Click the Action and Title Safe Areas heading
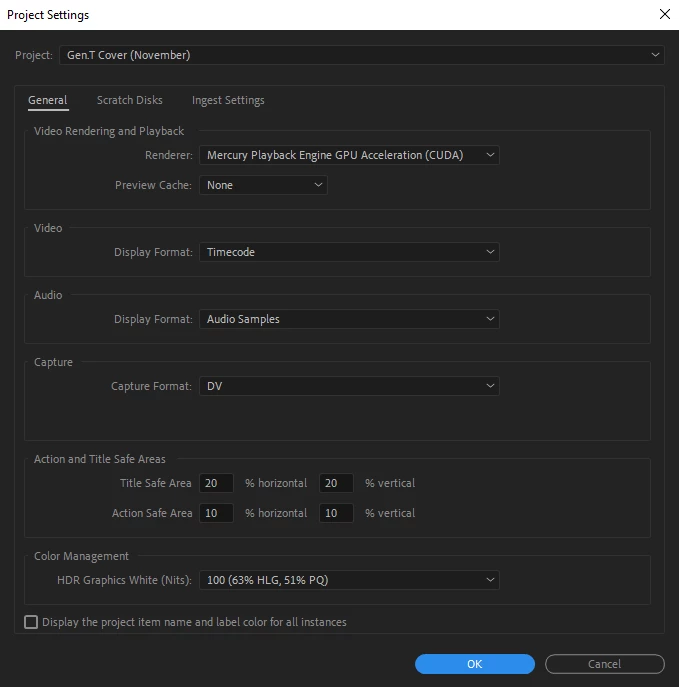The height and width of the screenshot is (687, 679). coord(100,459)
